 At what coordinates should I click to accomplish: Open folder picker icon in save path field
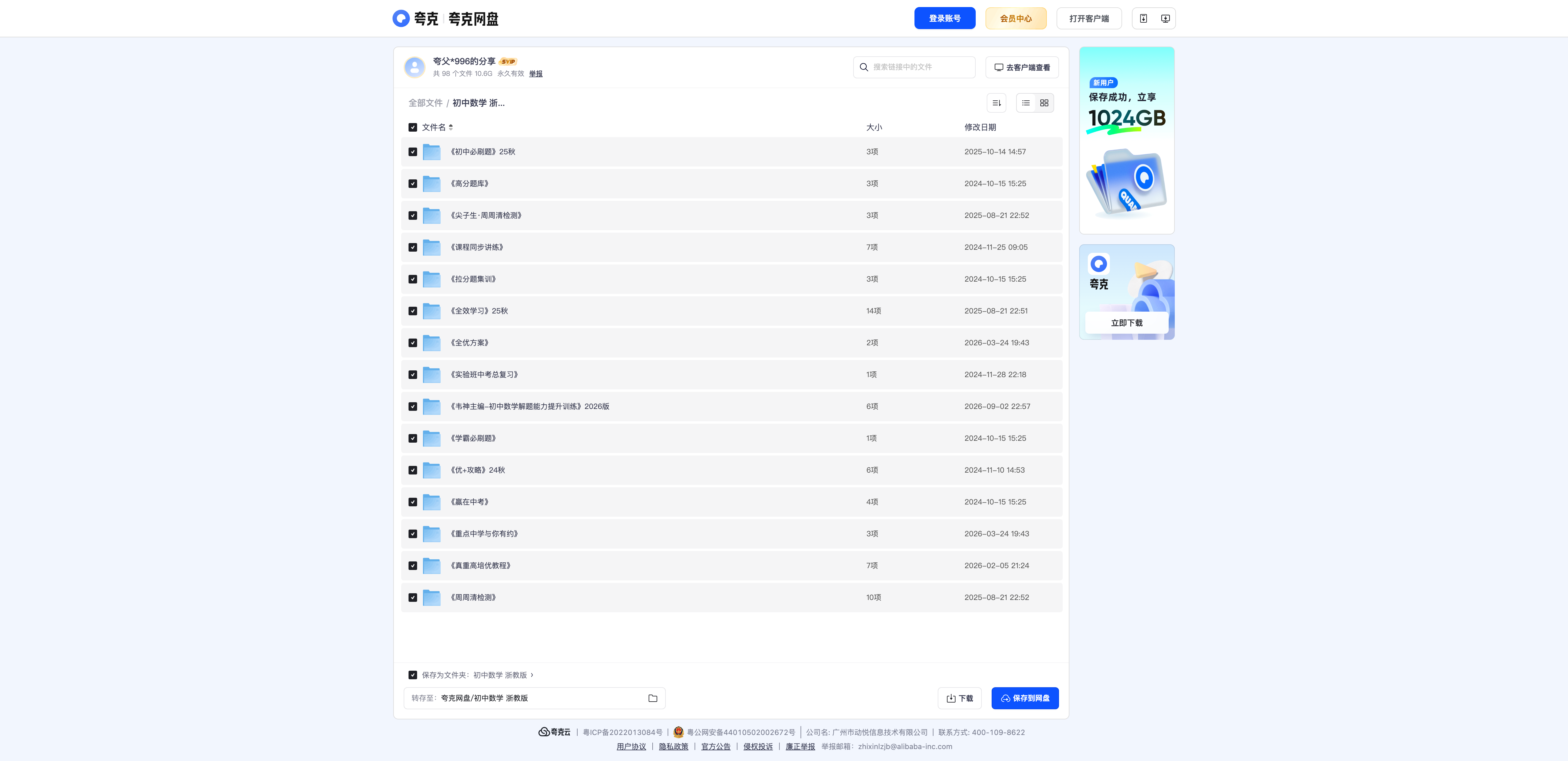click(x=653, y=698)
